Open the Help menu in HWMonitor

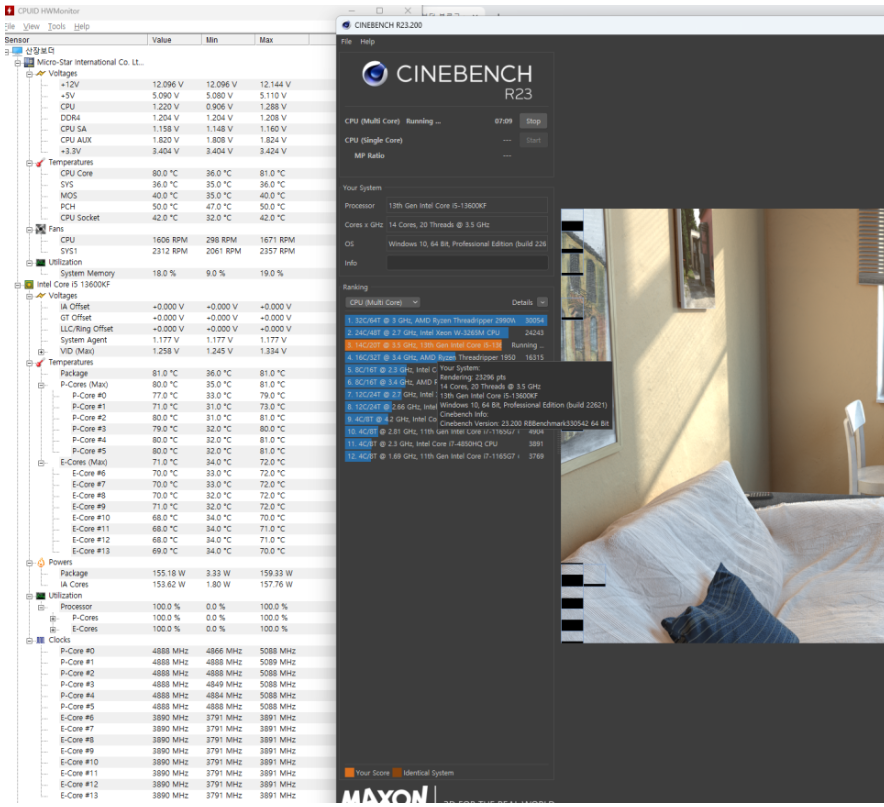[x=82, y=27]
